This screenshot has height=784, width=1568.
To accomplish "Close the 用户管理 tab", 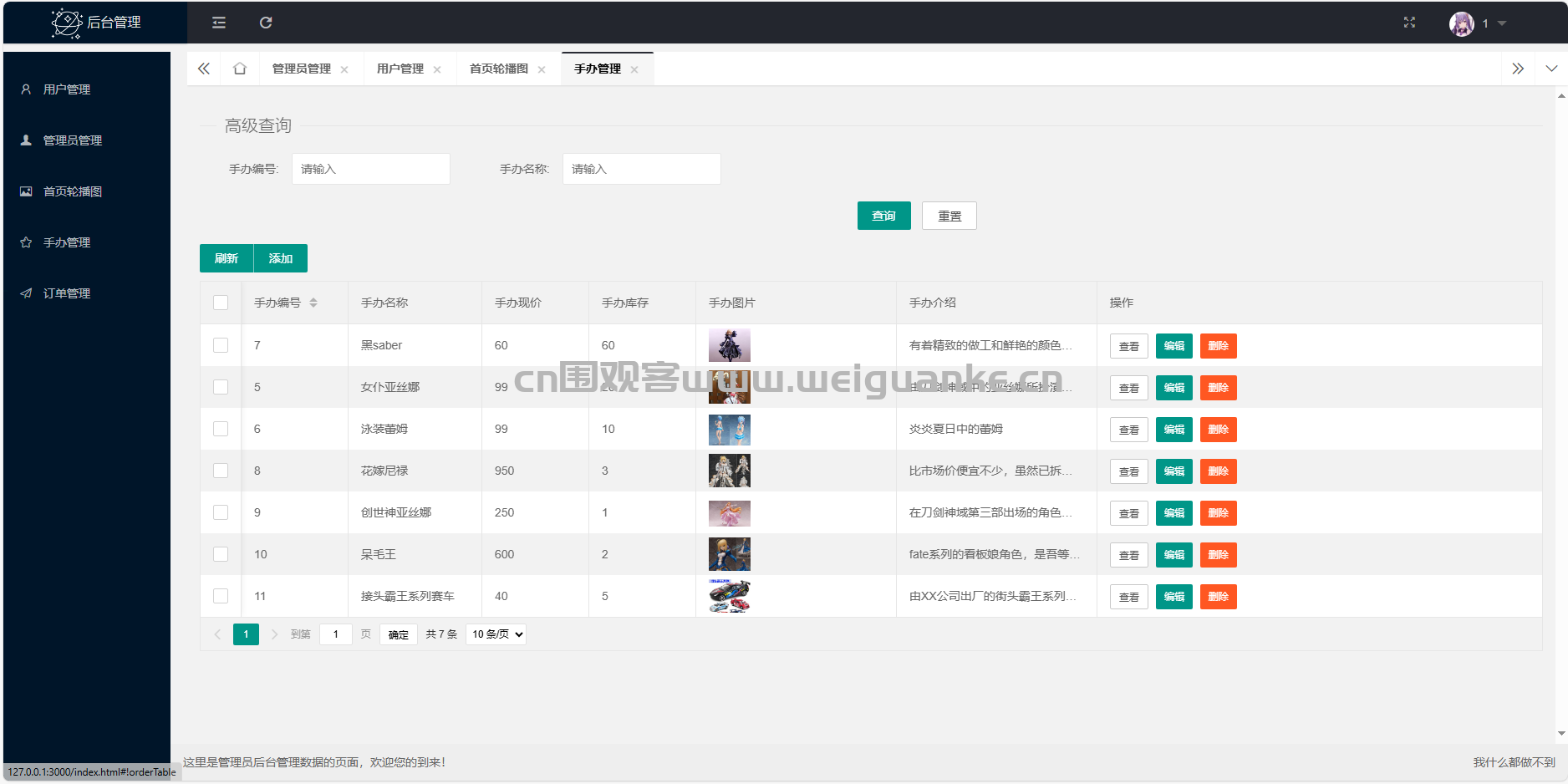I will click(x=437, y=69).
